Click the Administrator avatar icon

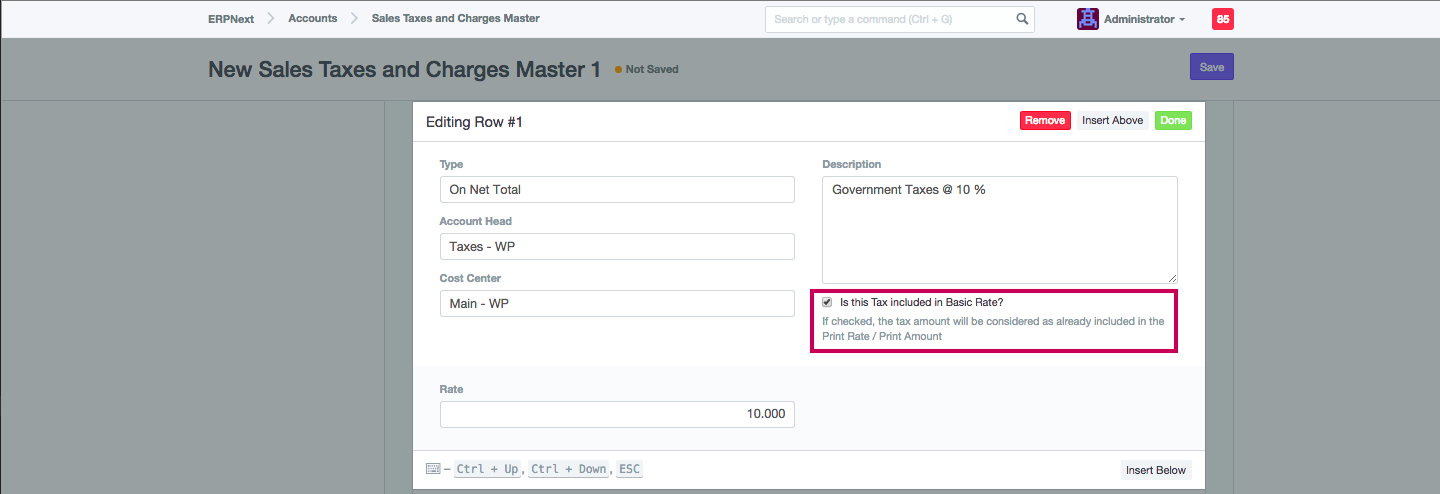pyautogui.click(x=1087, y=19)
